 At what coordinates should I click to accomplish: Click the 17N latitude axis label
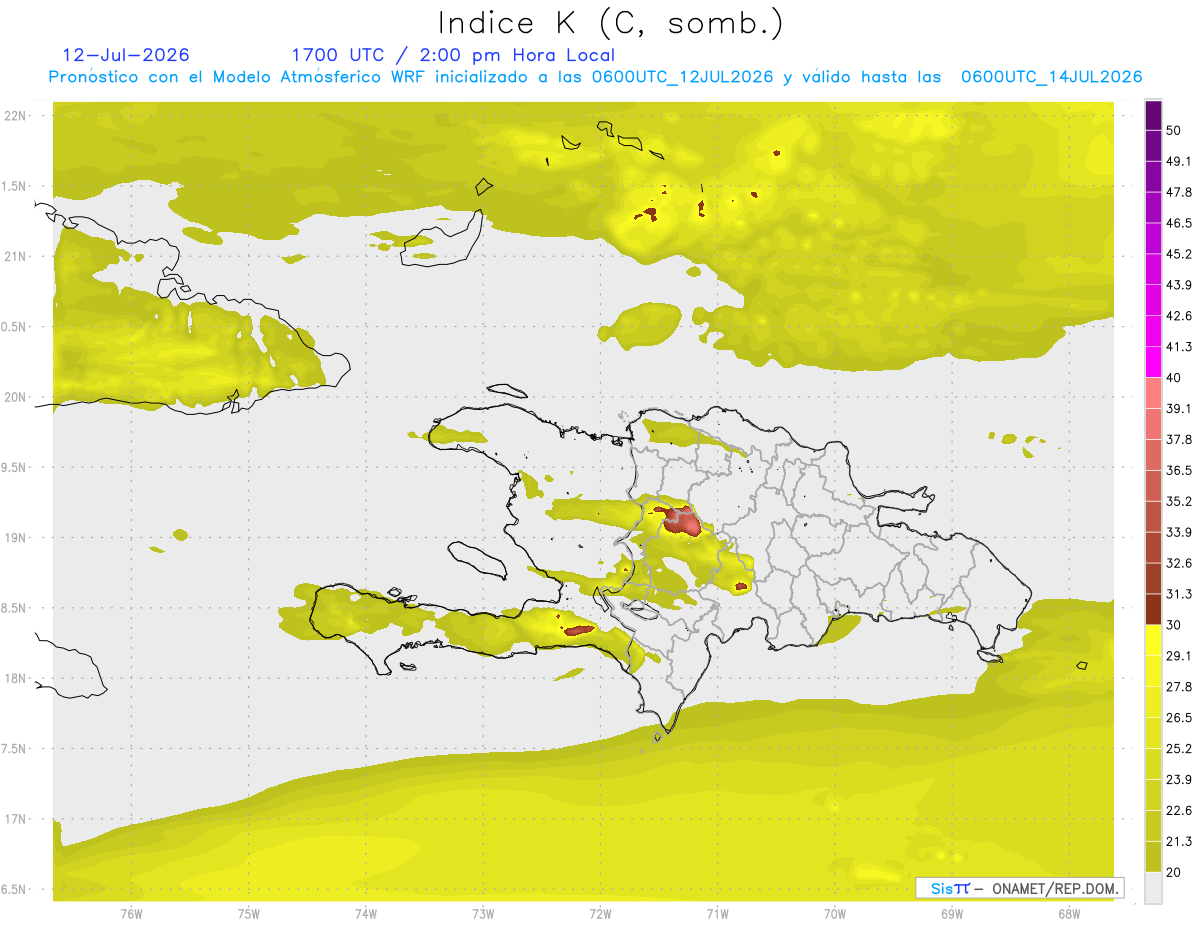pos(17,819)
